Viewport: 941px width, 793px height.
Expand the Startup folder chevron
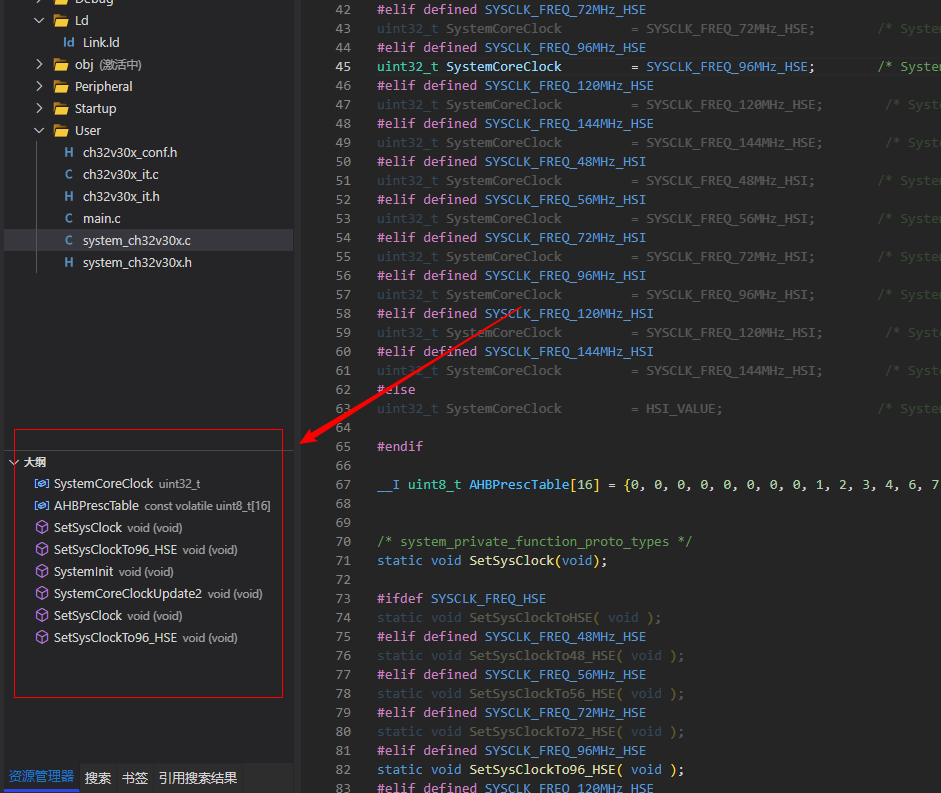[x=39, y=109]
